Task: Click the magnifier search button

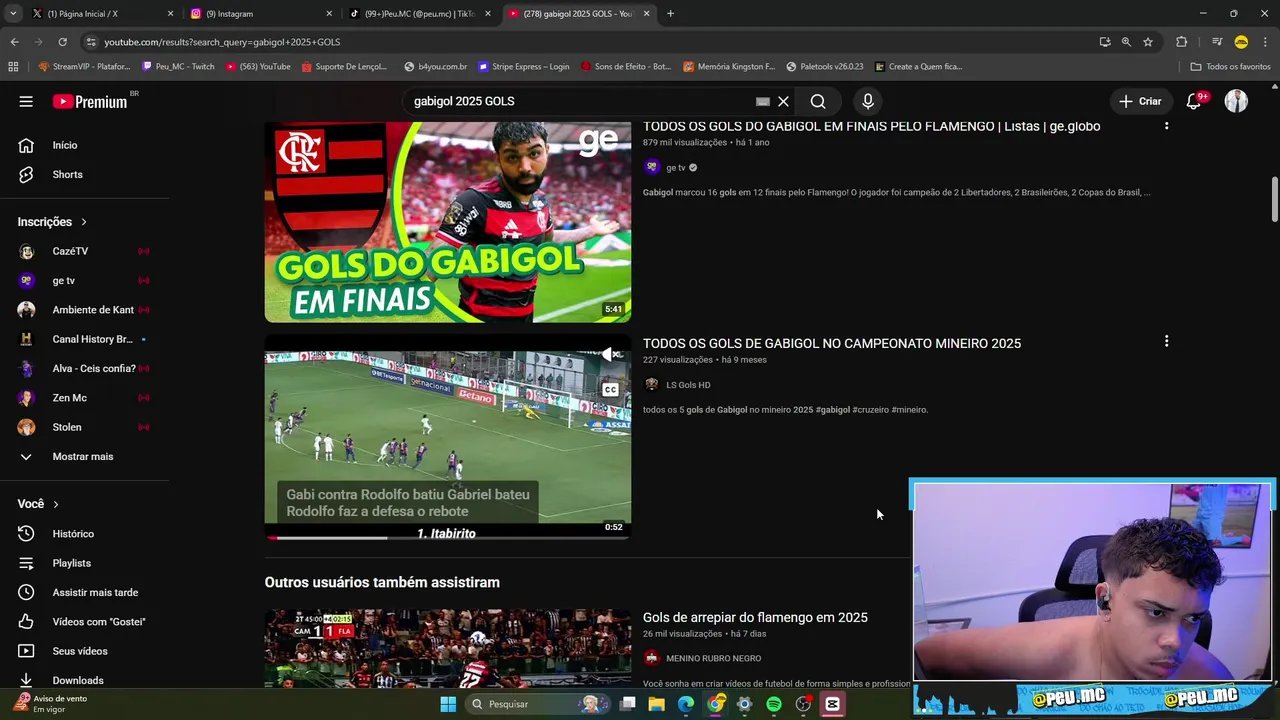Action: (x=818, y=101)
